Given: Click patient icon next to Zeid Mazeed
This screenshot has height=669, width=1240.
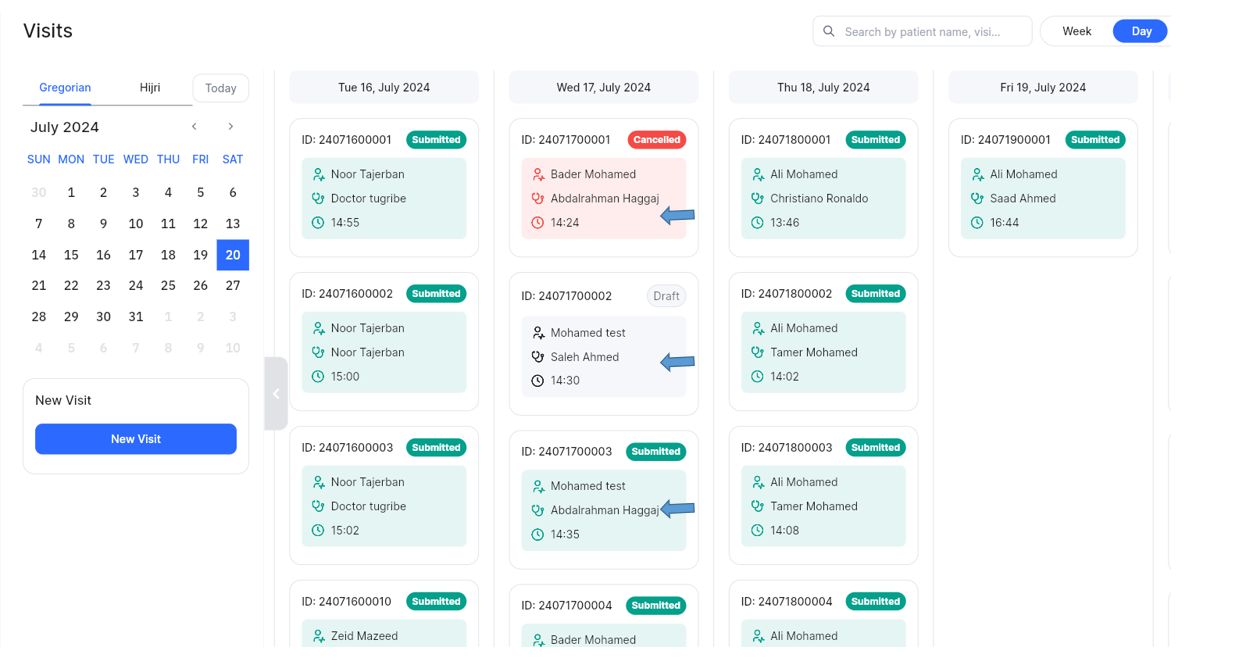Looking at the screenshot, I should coord(318,636).
